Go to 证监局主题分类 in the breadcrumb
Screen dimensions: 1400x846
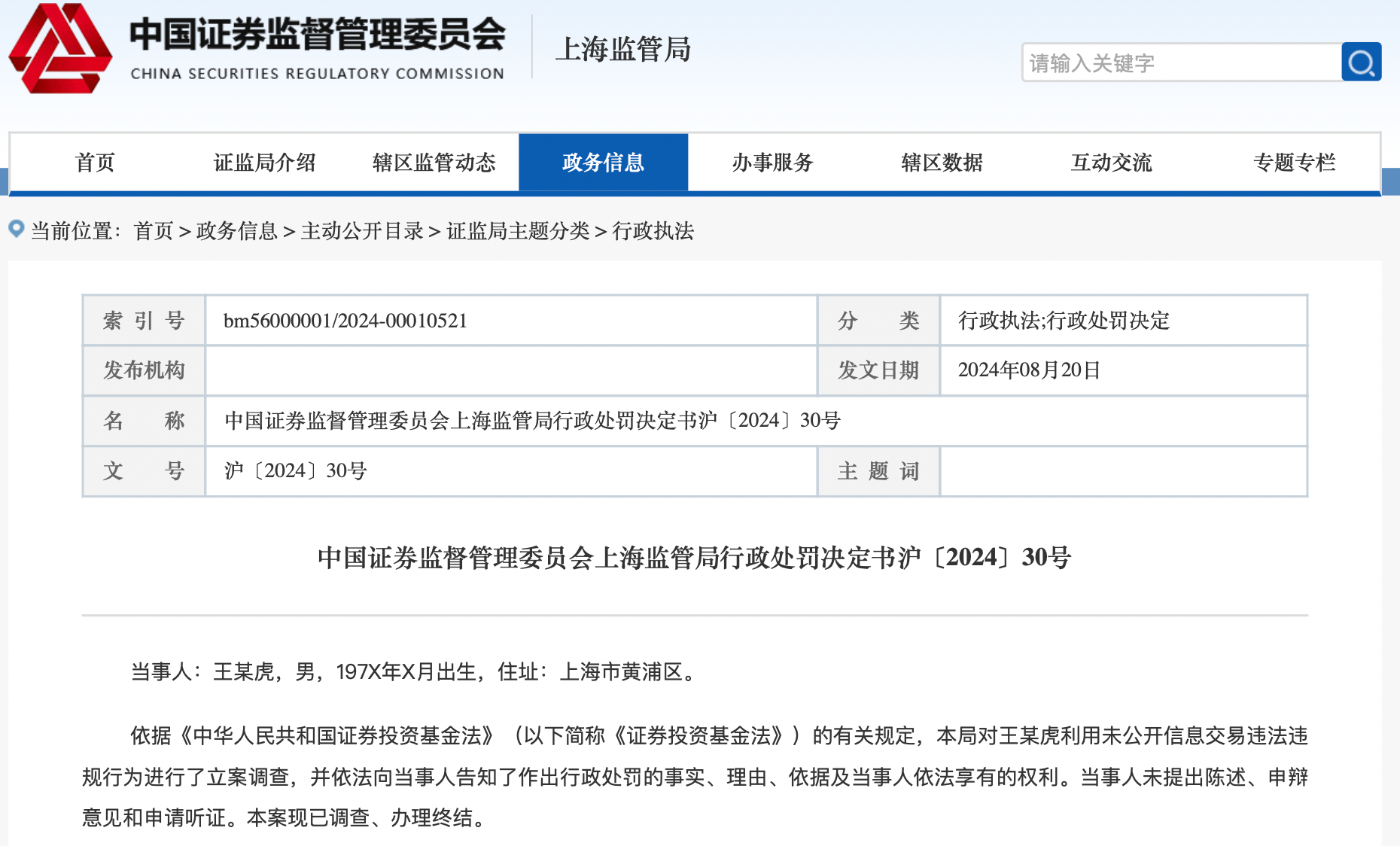518,231
